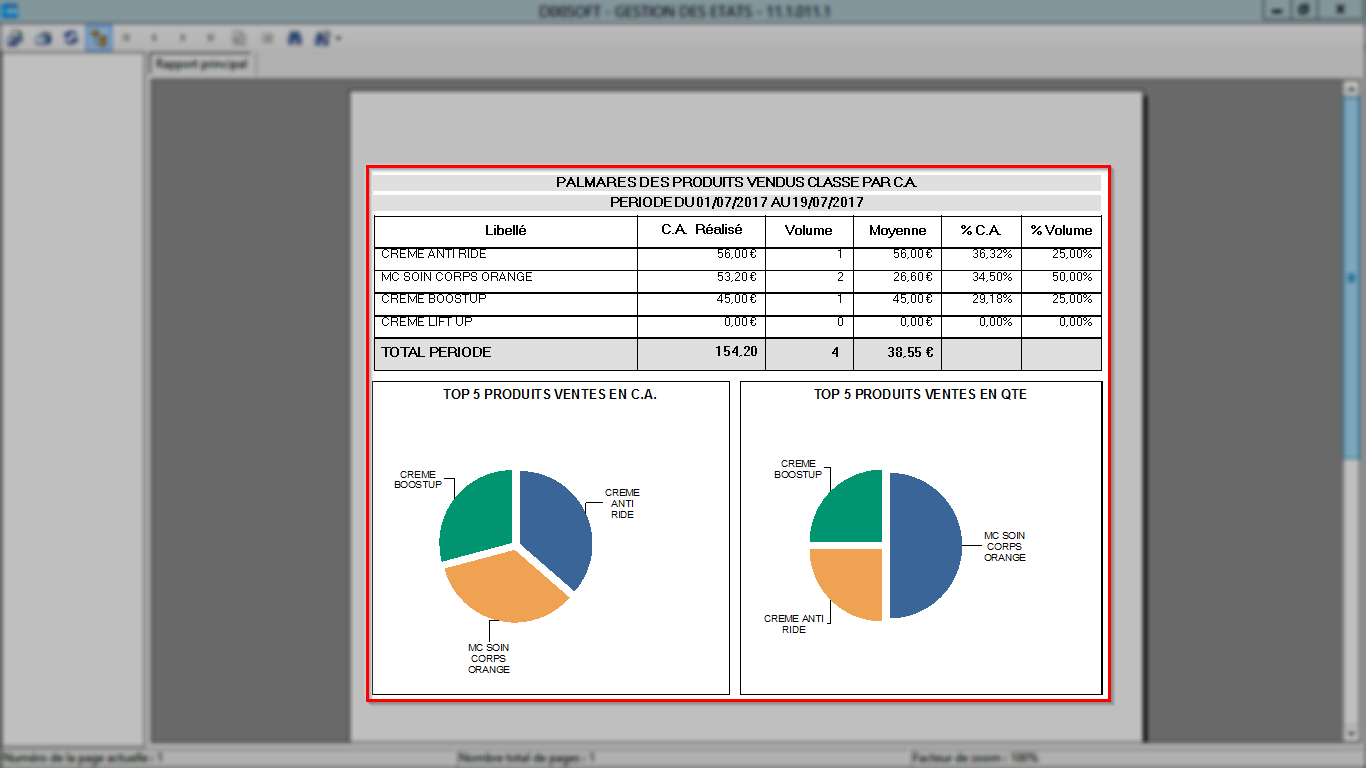Select the blue MC SOIN CORPS ORANGE slice in QTE chart
The height and width of the screenshot is (768, 1366).
coord(923,545)
